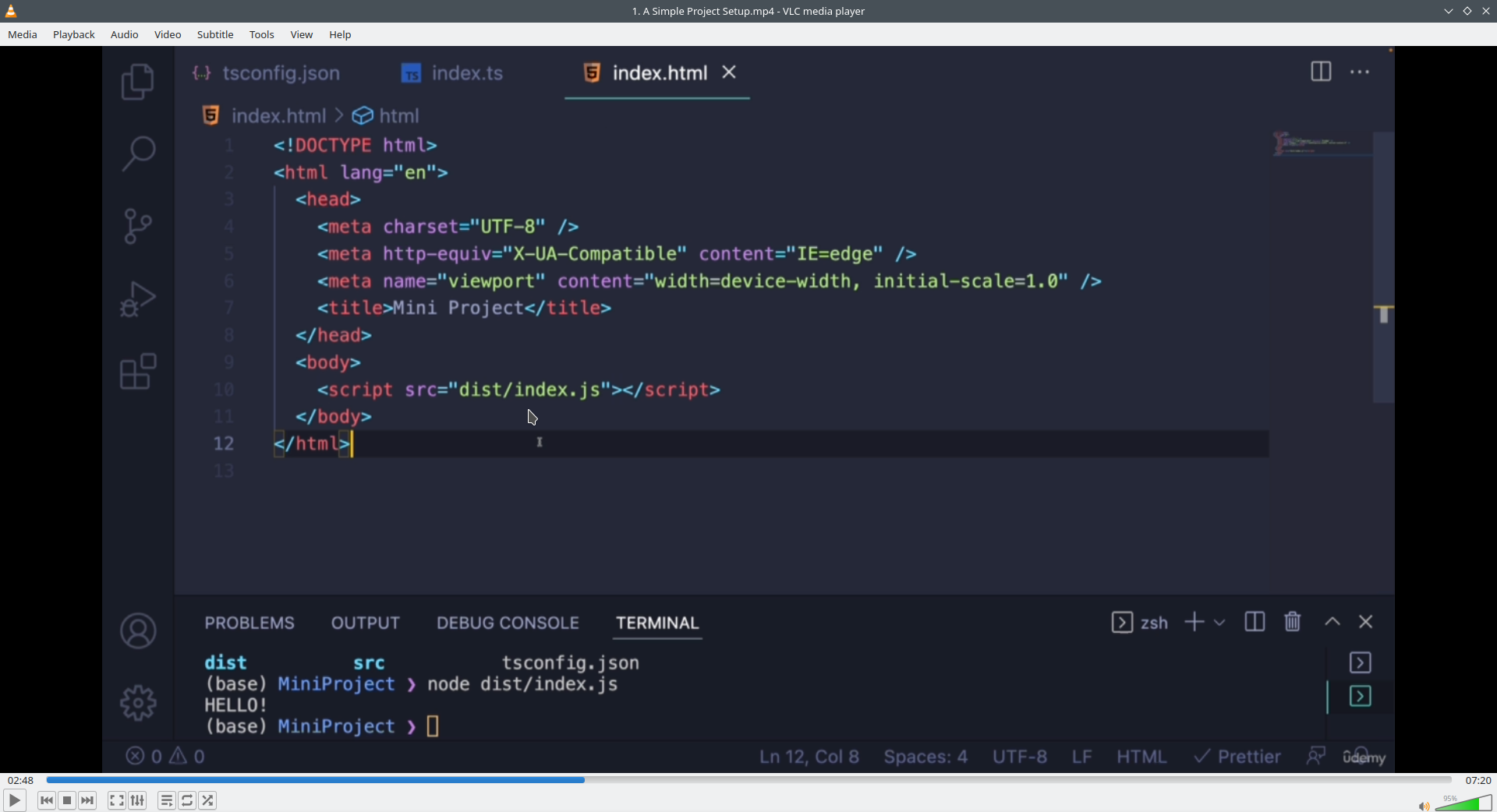Toggle fullscreen video mode
The image size is (1497, 812).
pyautogui.click(x=117, y=800)
